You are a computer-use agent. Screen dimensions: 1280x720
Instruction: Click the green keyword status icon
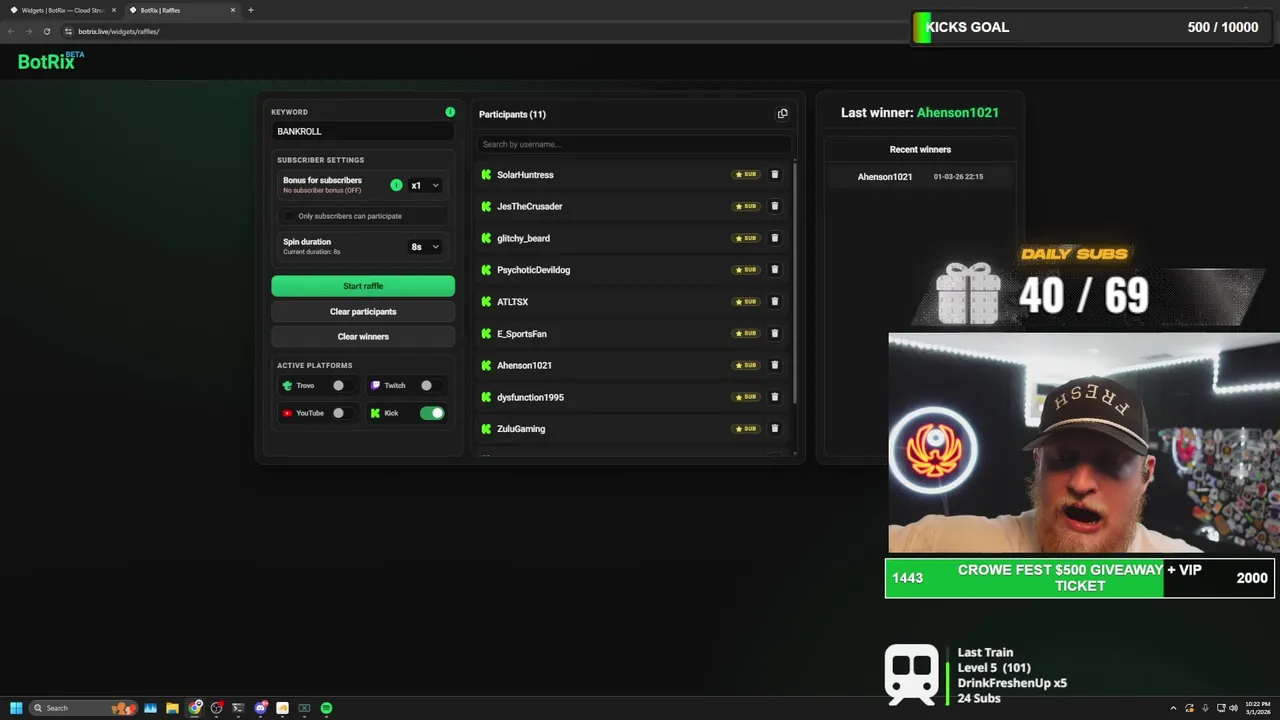pyautogui.click(x=450, y=112)
